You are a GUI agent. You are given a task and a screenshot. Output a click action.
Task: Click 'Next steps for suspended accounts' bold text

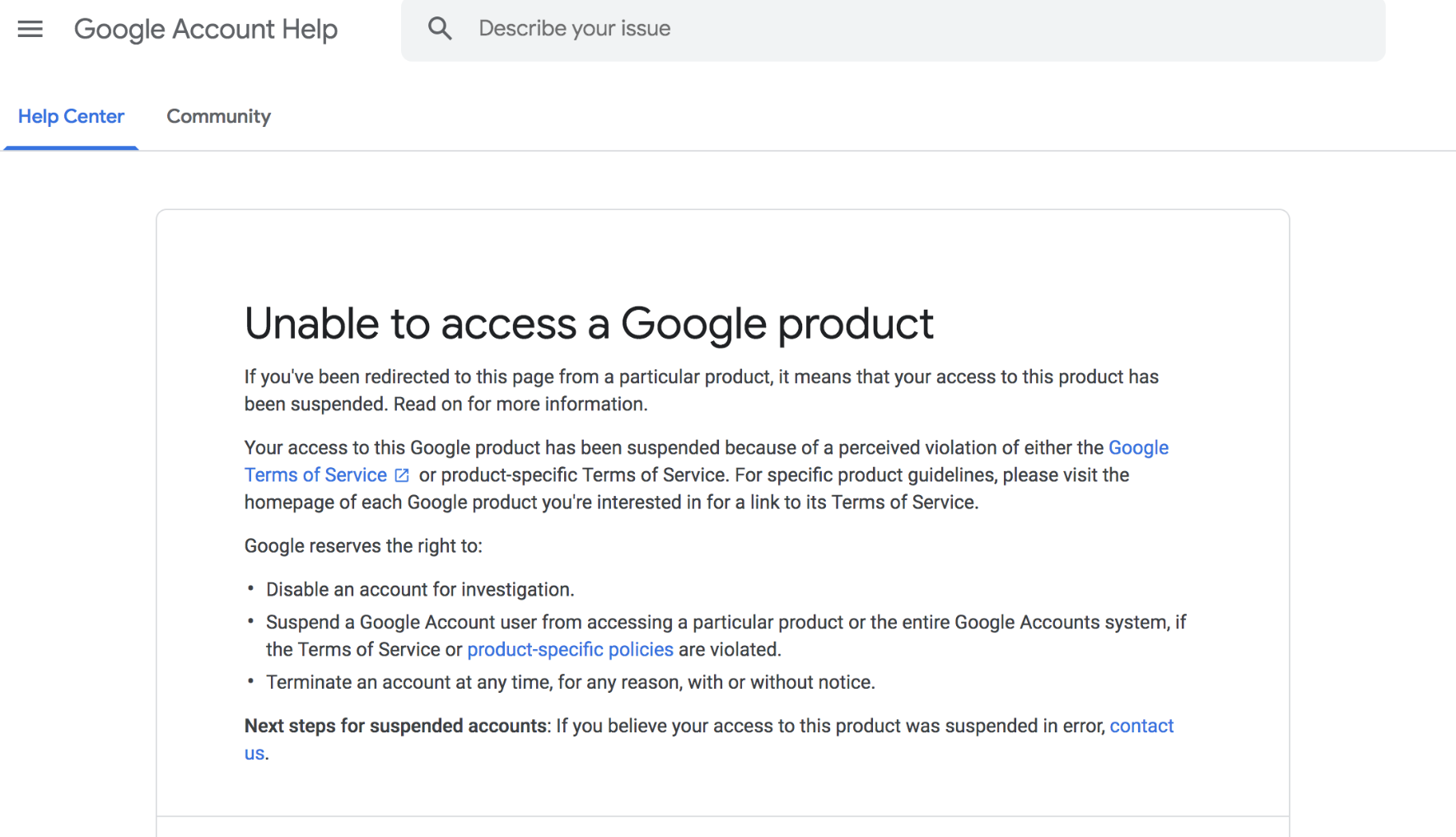(x=395, y=726)
